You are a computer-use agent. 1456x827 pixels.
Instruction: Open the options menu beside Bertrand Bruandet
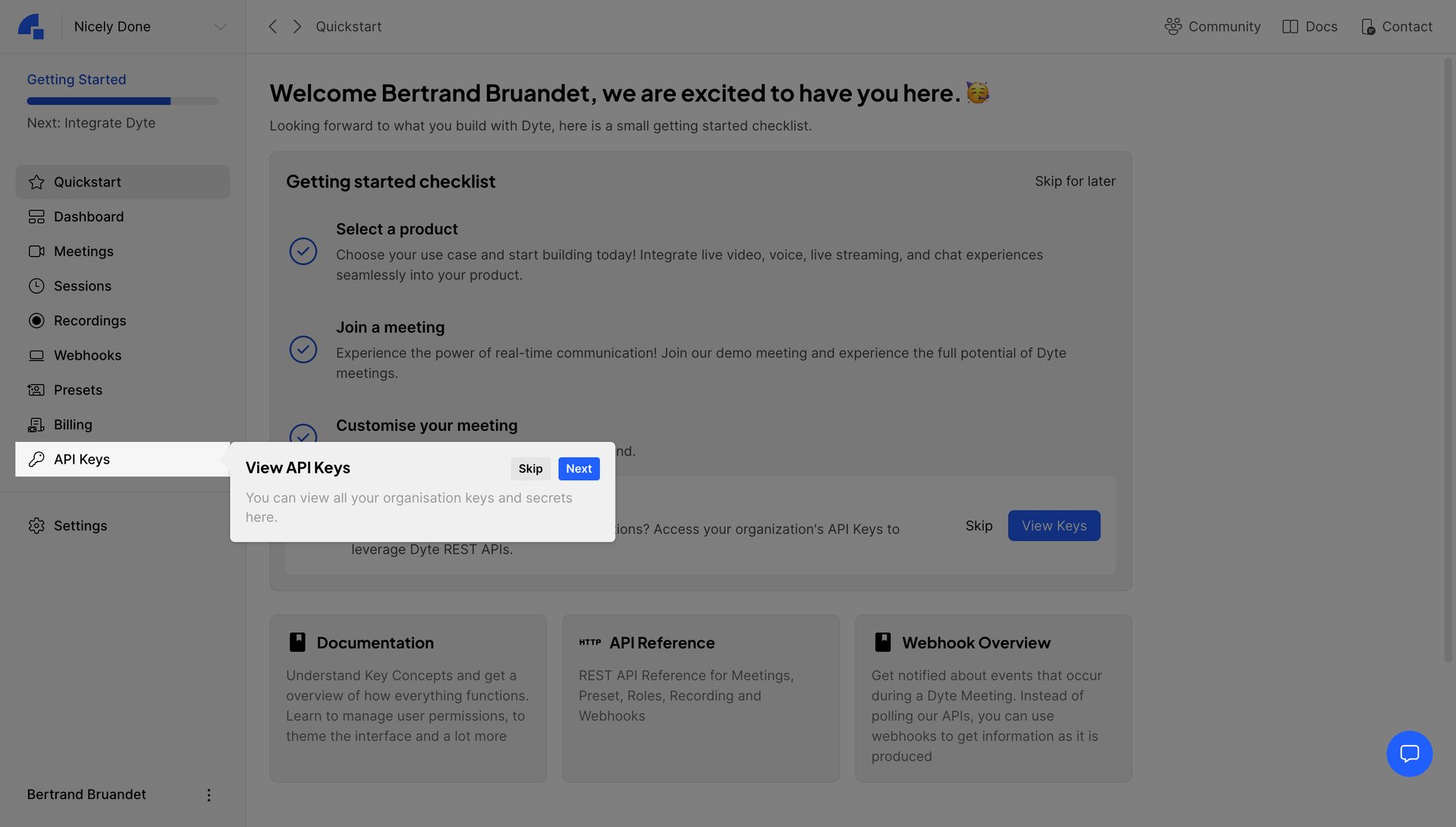pos(209,794)
